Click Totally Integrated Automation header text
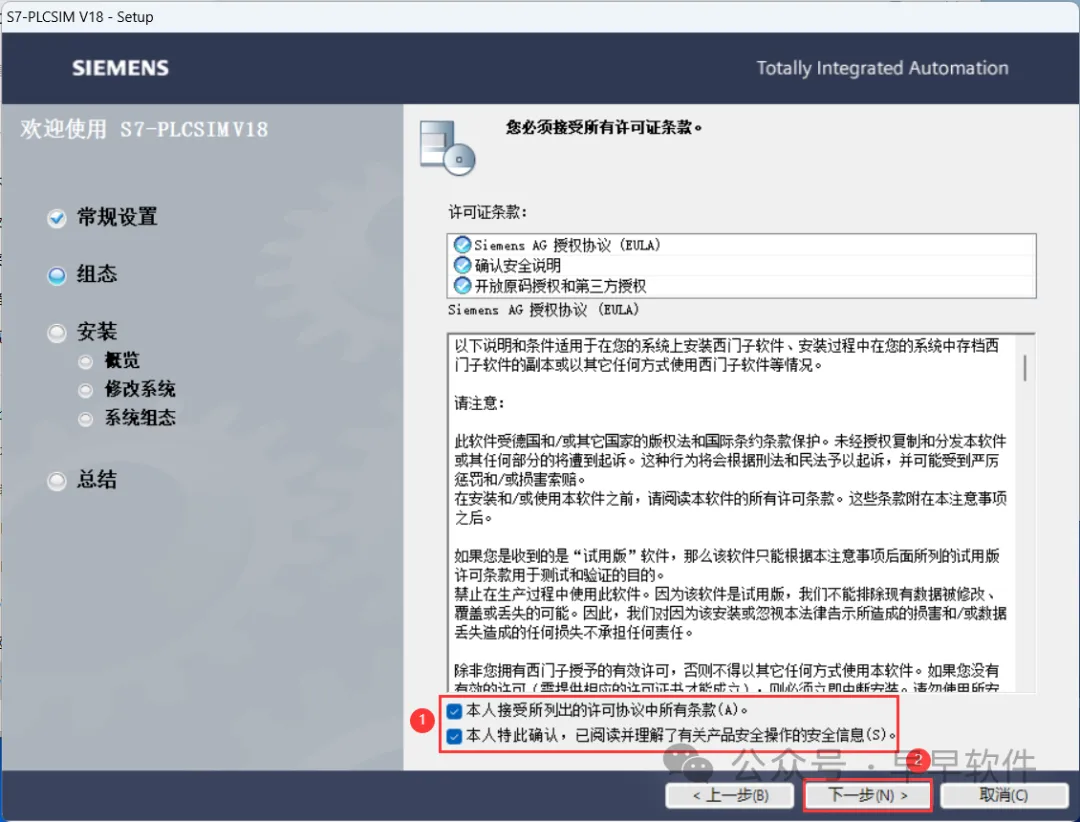The width and height of the screenshot is (1080, 822). pyautogui.click(x=882, y=68)
